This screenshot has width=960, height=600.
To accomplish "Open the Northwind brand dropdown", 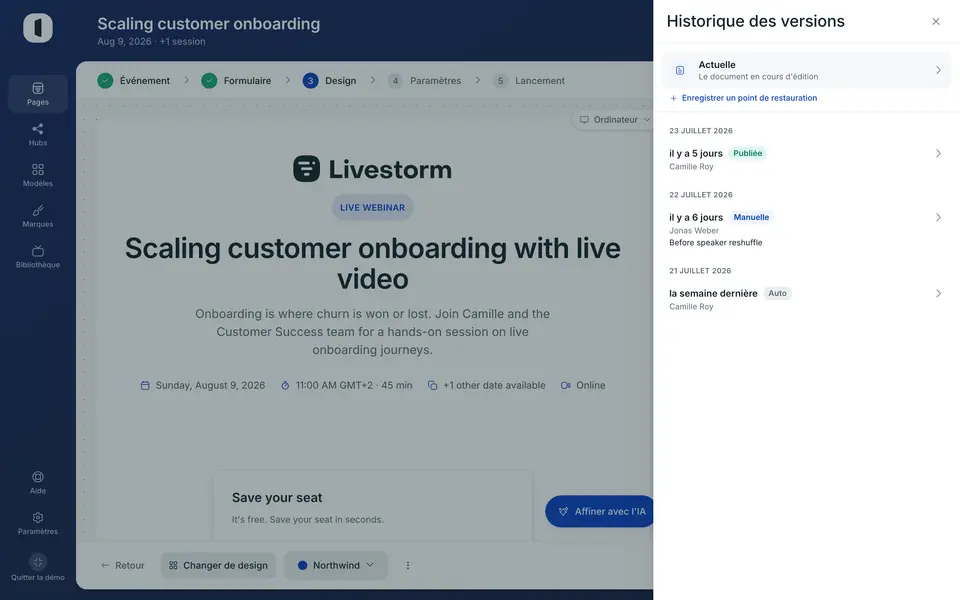I will pyautogui.click(x=336, y=565).
